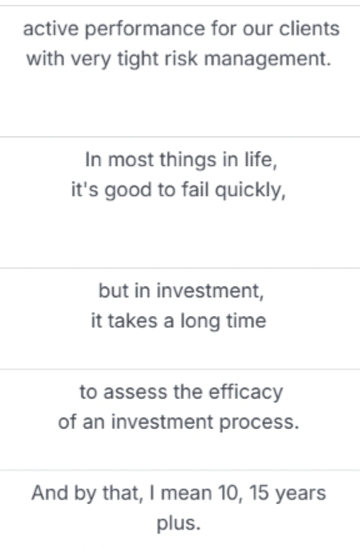Click the line "it takes a long time"
This screenshot has height=547, width=360.
[178, 321]
